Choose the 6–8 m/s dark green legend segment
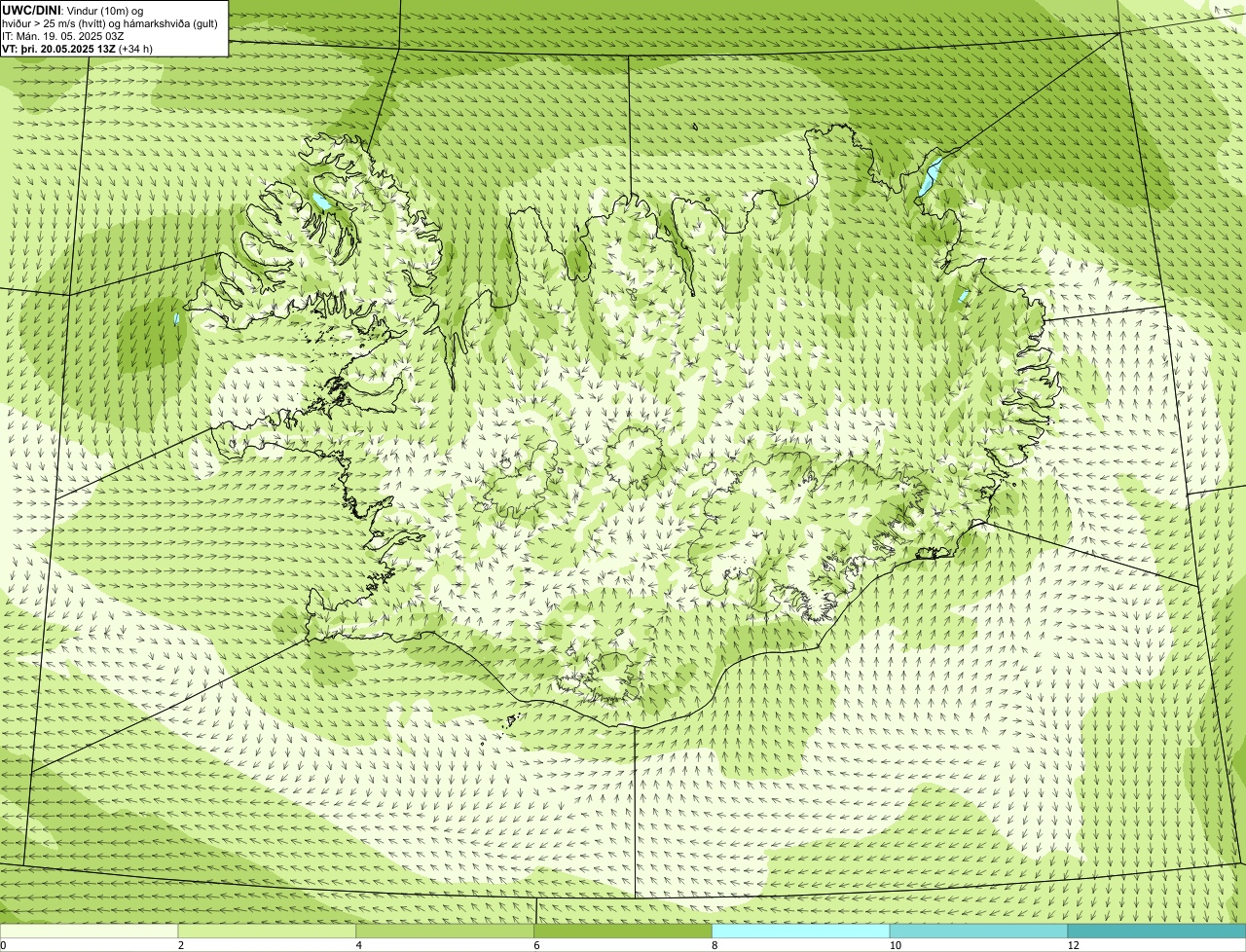This screenshot has height=952, width=1246. click(x=624, y=931)
